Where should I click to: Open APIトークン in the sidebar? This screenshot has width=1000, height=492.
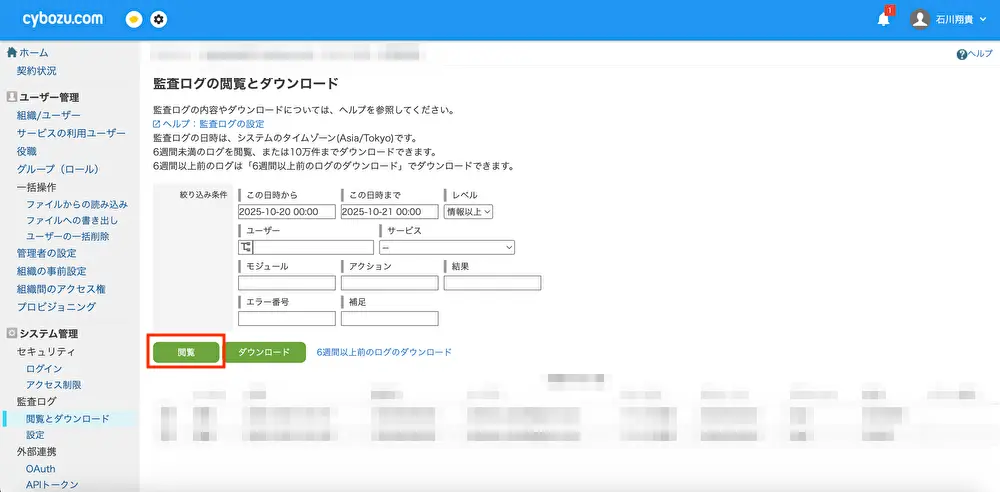[52, 485]
